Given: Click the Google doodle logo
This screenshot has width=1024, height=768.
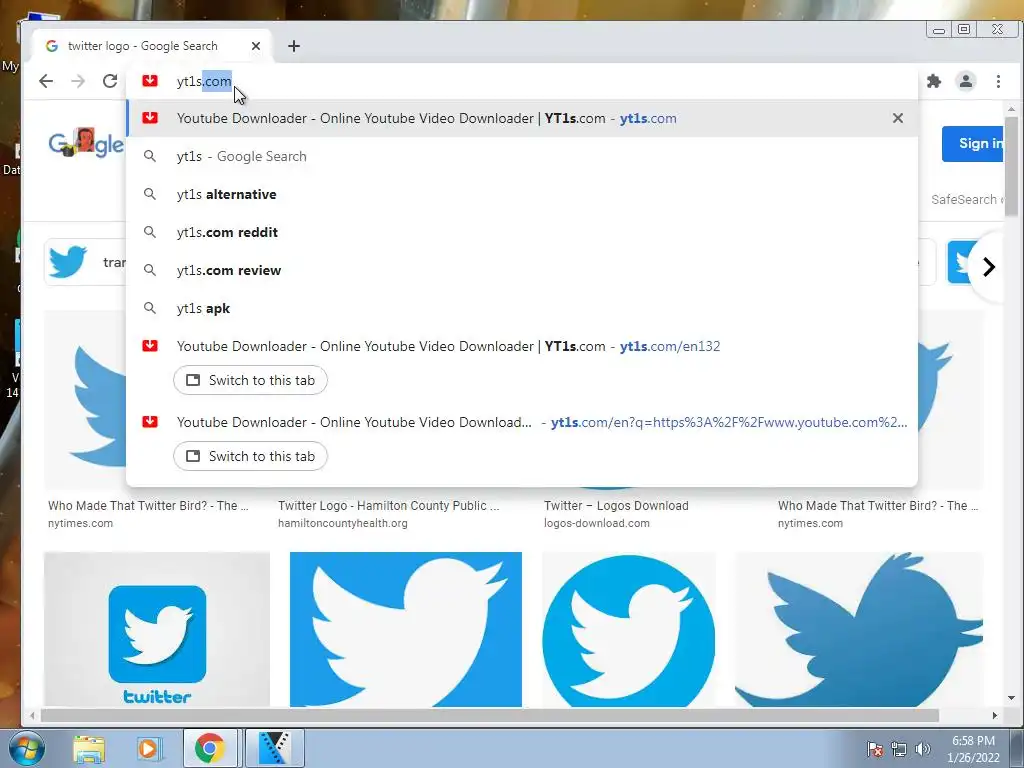Looking at the screenshot, I should click(x=86, y=143).
